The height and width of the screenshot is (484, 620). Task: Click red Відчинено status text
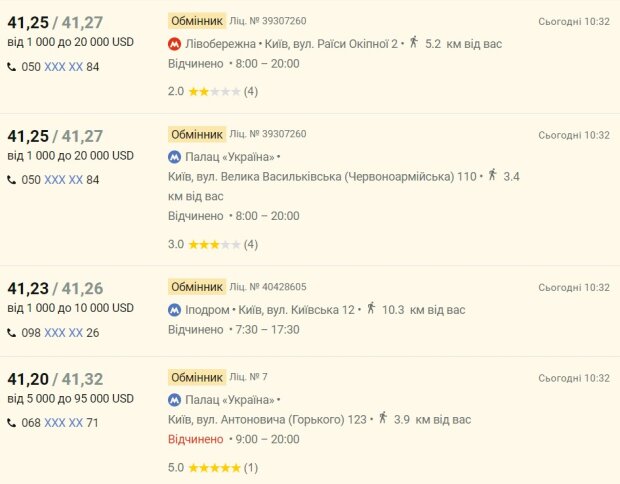pos(196,439)
